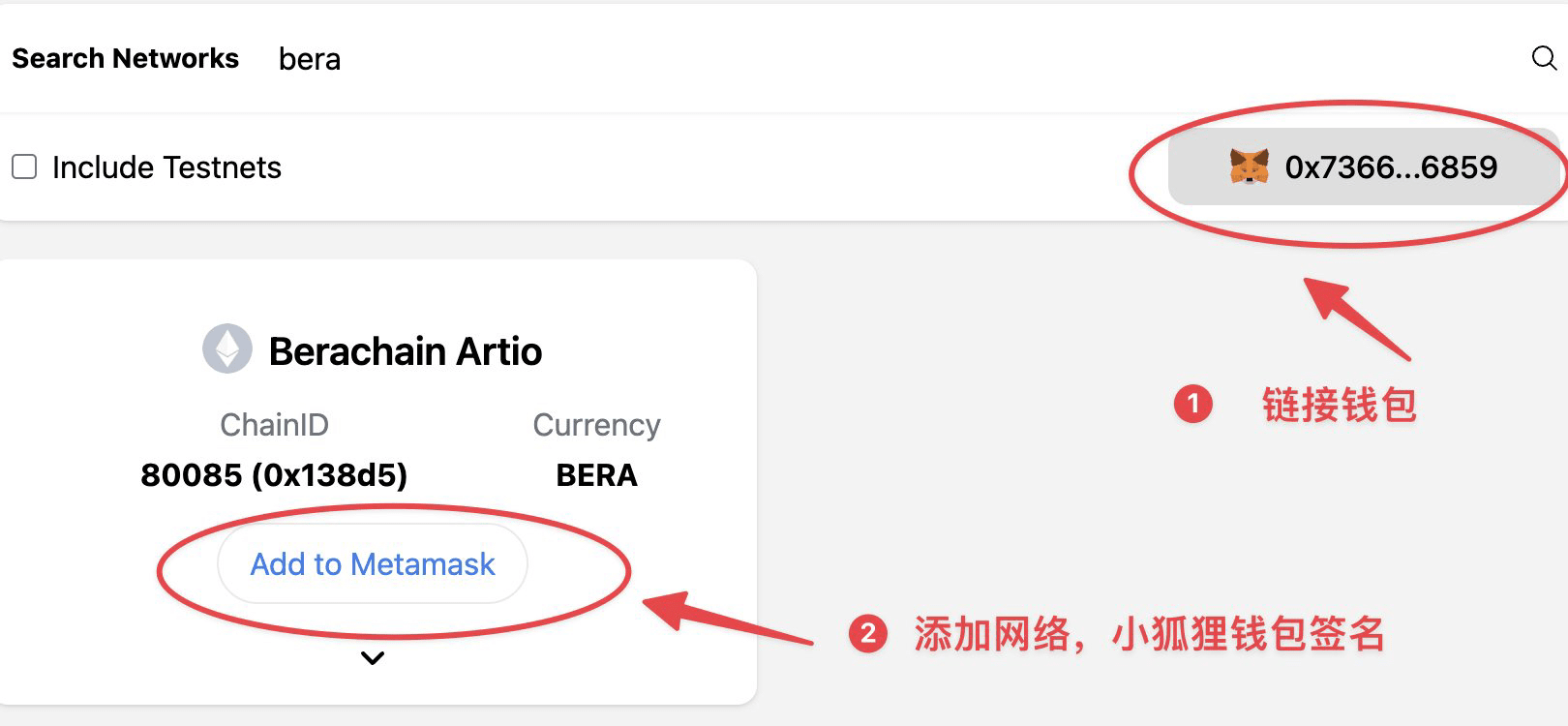
Task: Select the Berachain Artio network title
Action: (x=405, y=351)
